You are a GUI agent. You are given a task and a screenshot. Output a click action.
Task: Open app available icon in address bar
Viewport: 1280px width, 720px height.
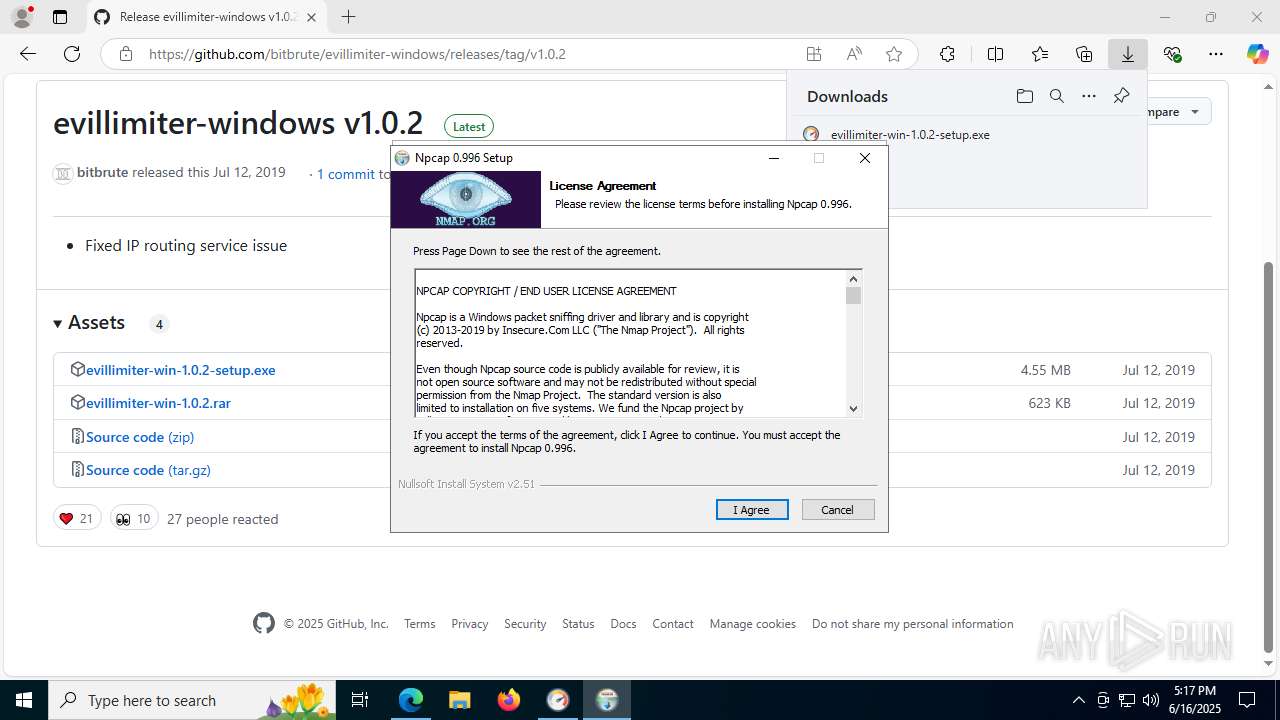pyautogui.click(x=814, y=54)
